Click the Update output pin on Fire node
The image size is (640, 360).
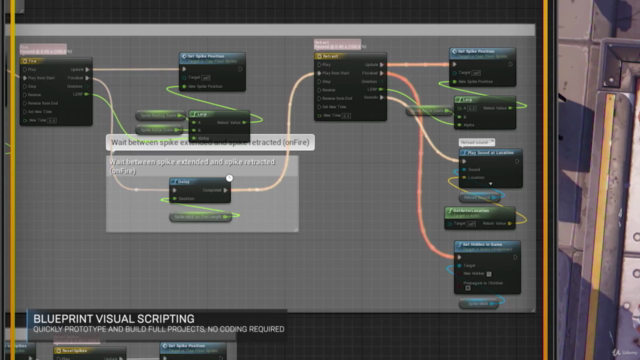[87, 70]
